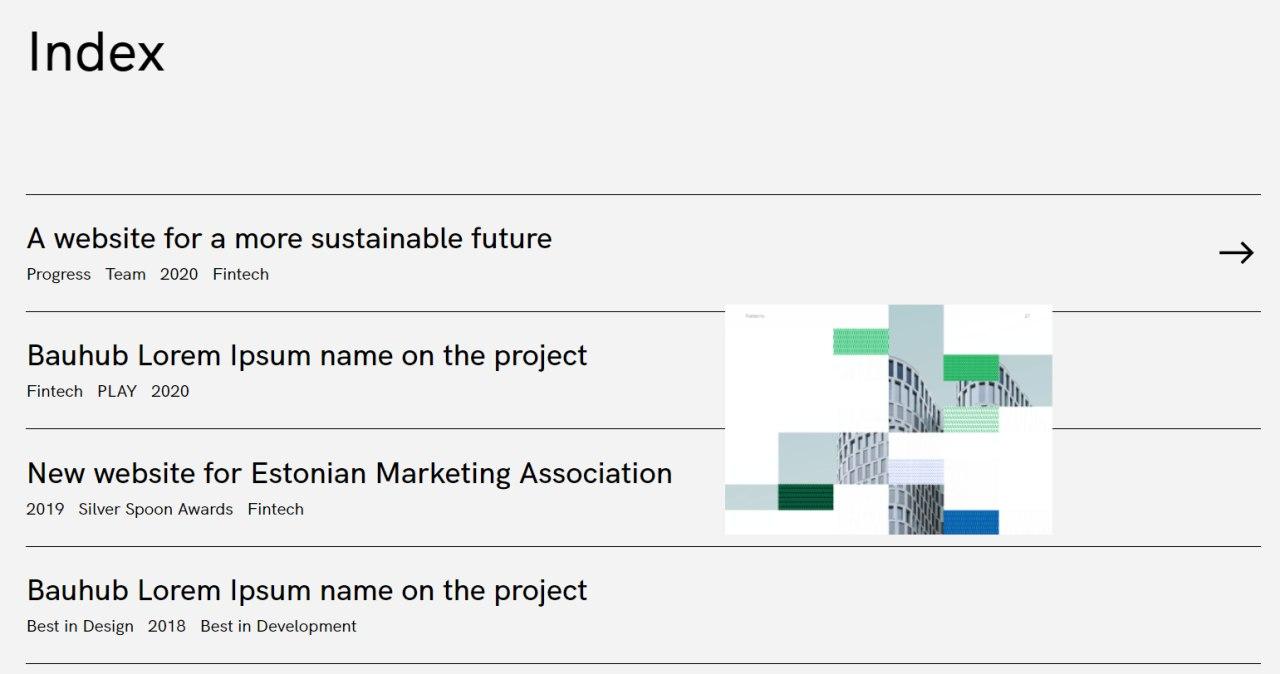This screenshot has height=674, width=1280.
Task: Select the Fintech tag before PLAY
Action: pyautogui.click(x=55, y=391)
